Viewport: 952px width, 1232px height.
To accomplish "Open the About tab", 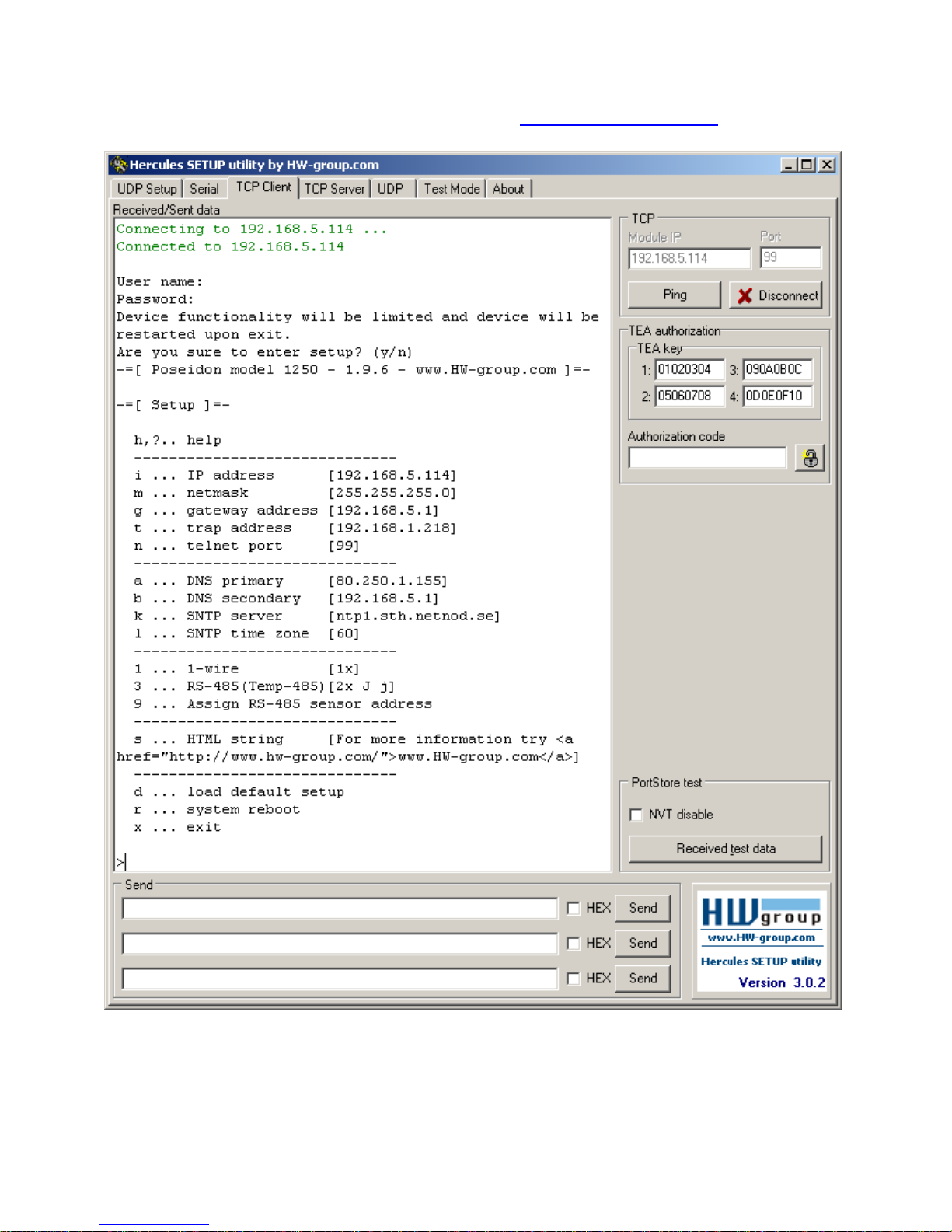I will pyautogui.click(x=508, y=189).
